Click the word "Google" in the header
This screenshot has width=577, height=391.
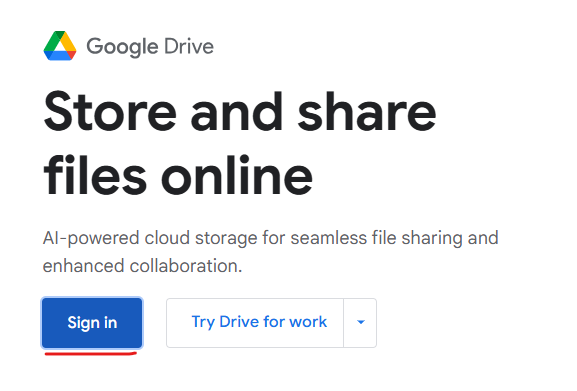click(x=123, y=47)
